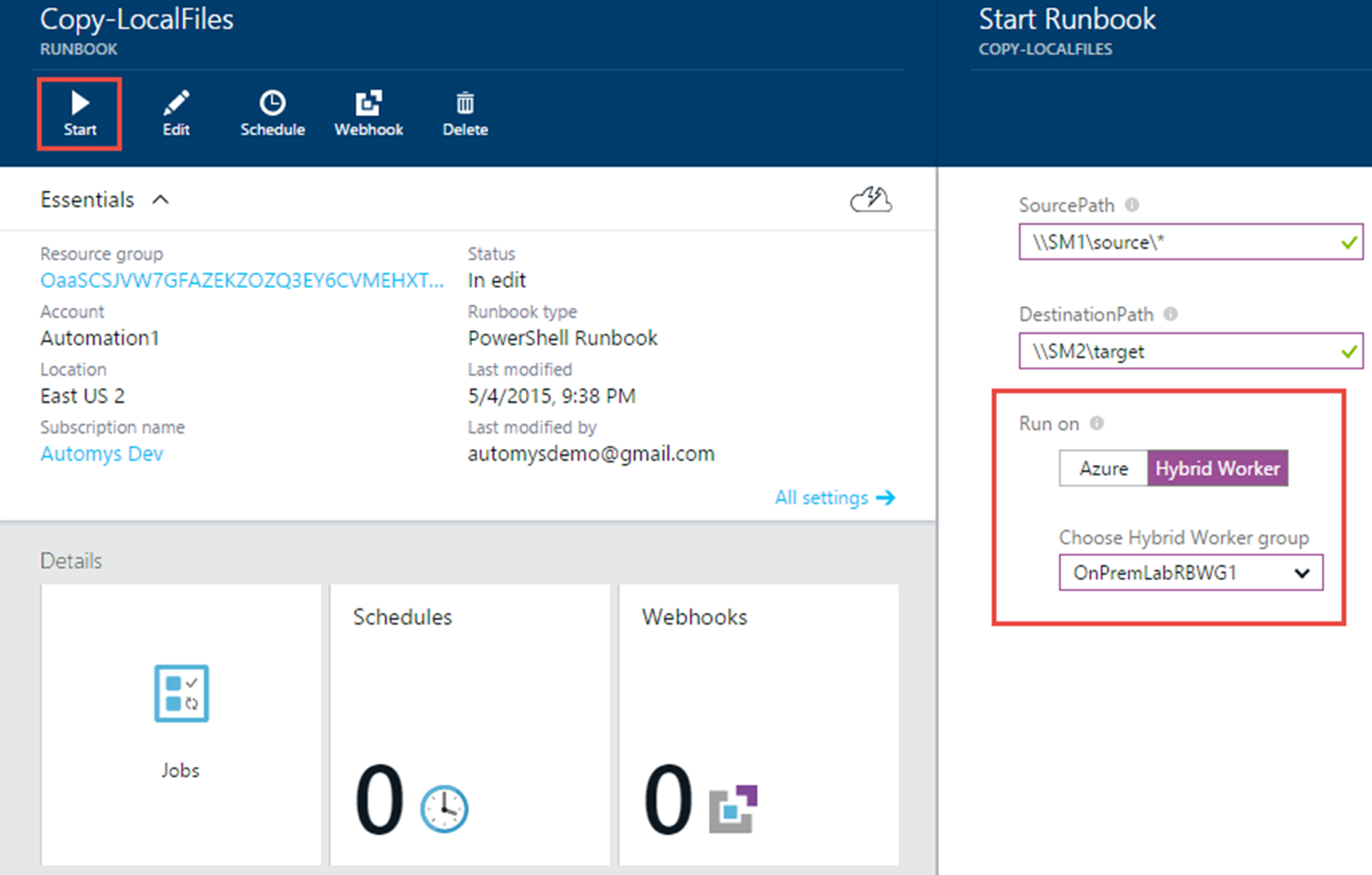Start the Copy-LocalFiles runbook
1372x875 pixels.
point(79,114)
